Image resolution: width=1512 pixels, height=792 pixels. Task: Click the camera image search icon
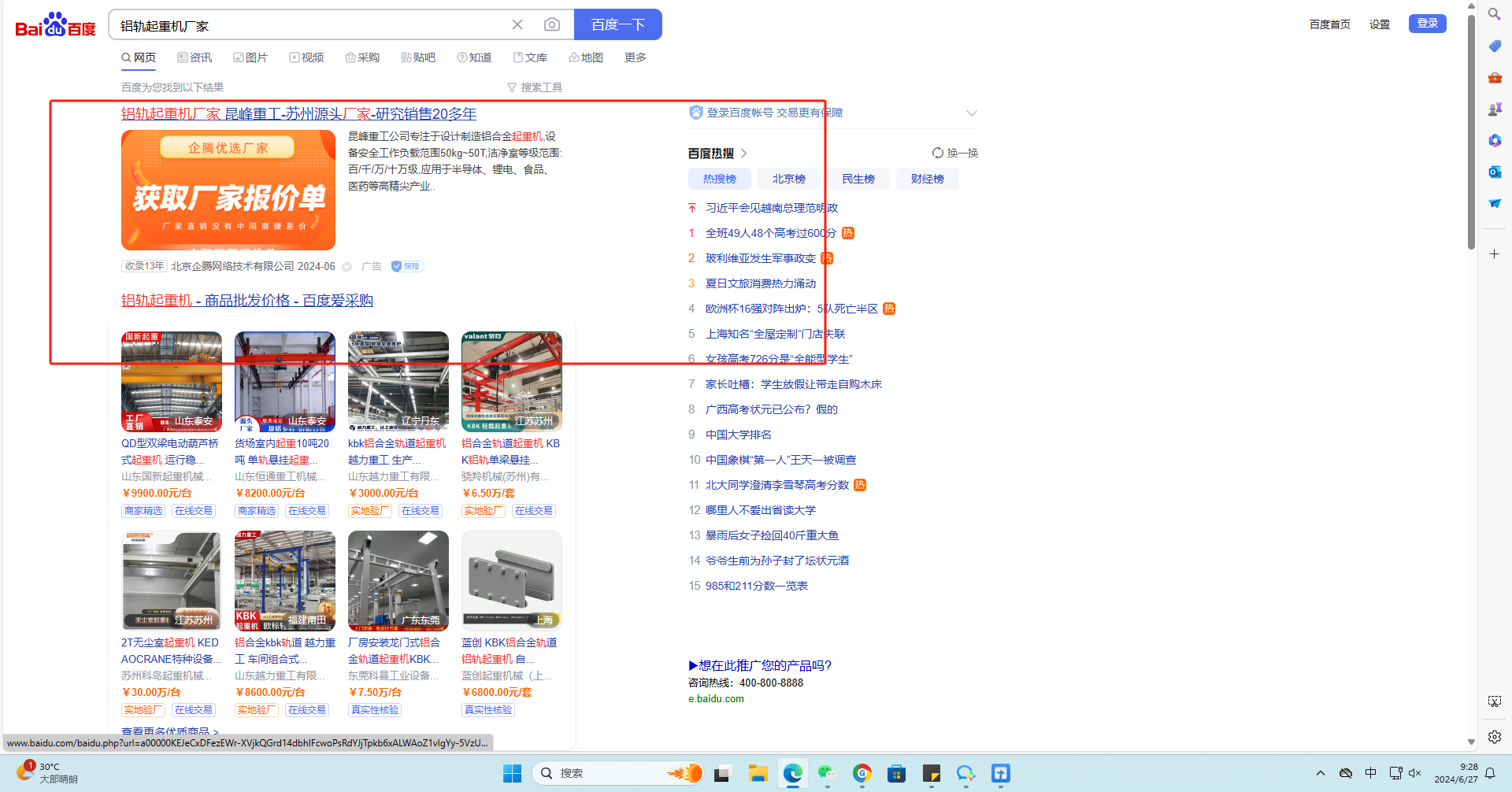pos(552,25)
